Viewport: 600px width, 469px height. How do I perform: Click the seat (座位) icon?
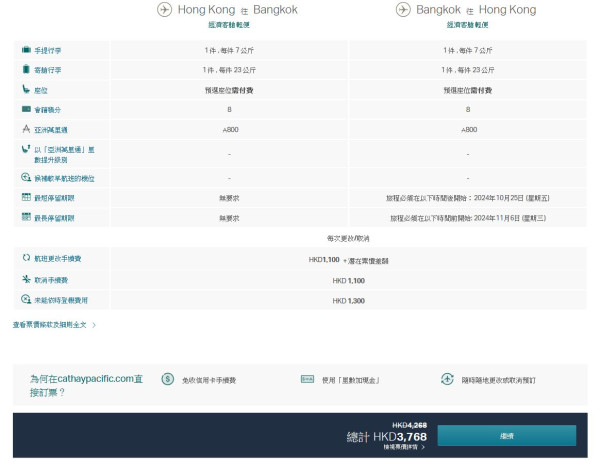pyautogui.click(x=25, y=90)
